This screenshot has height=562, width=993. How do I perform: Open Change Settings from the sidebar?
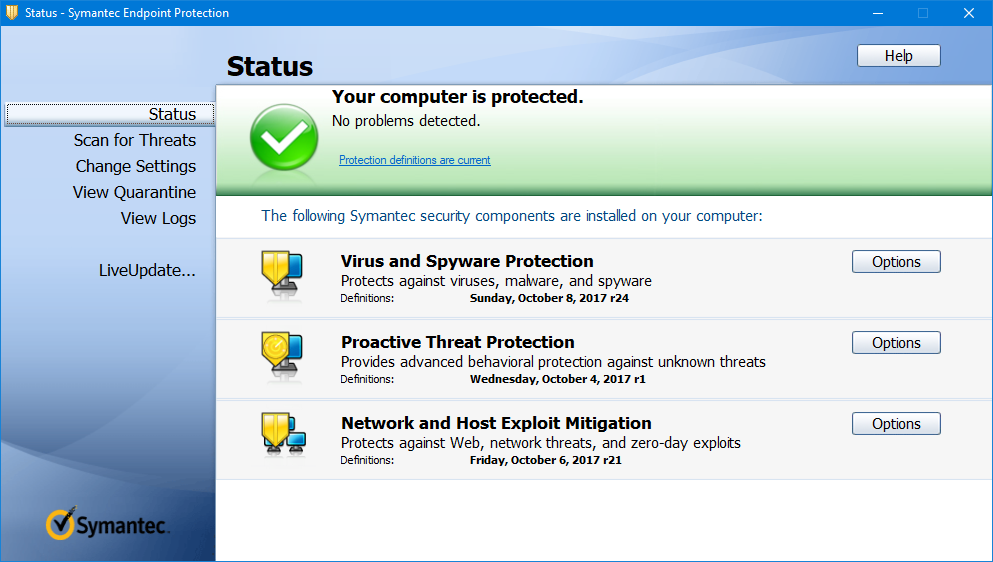(136, 166)
